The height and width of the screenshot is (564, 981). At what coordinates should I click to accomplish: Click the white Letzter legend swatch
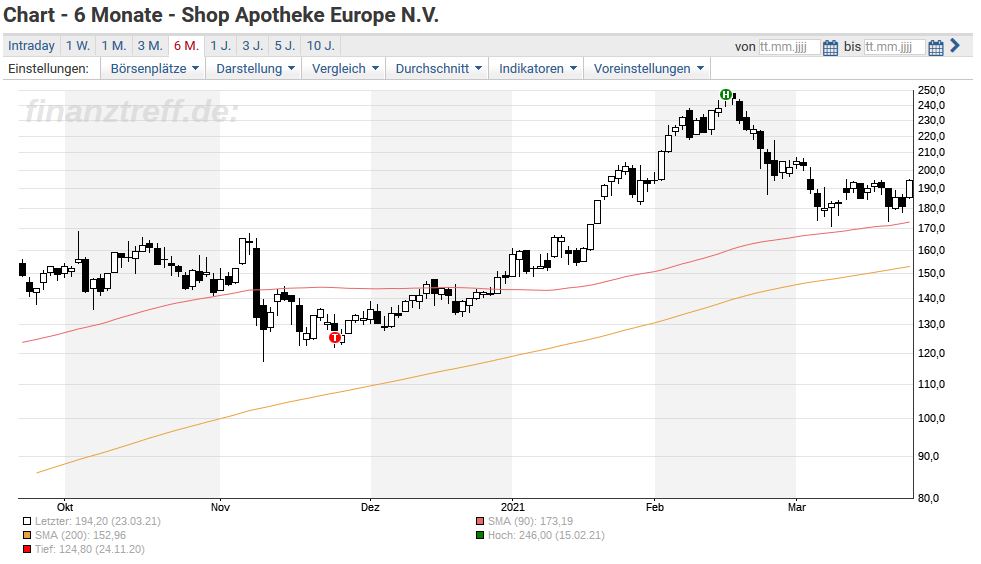tap(27, 521)
